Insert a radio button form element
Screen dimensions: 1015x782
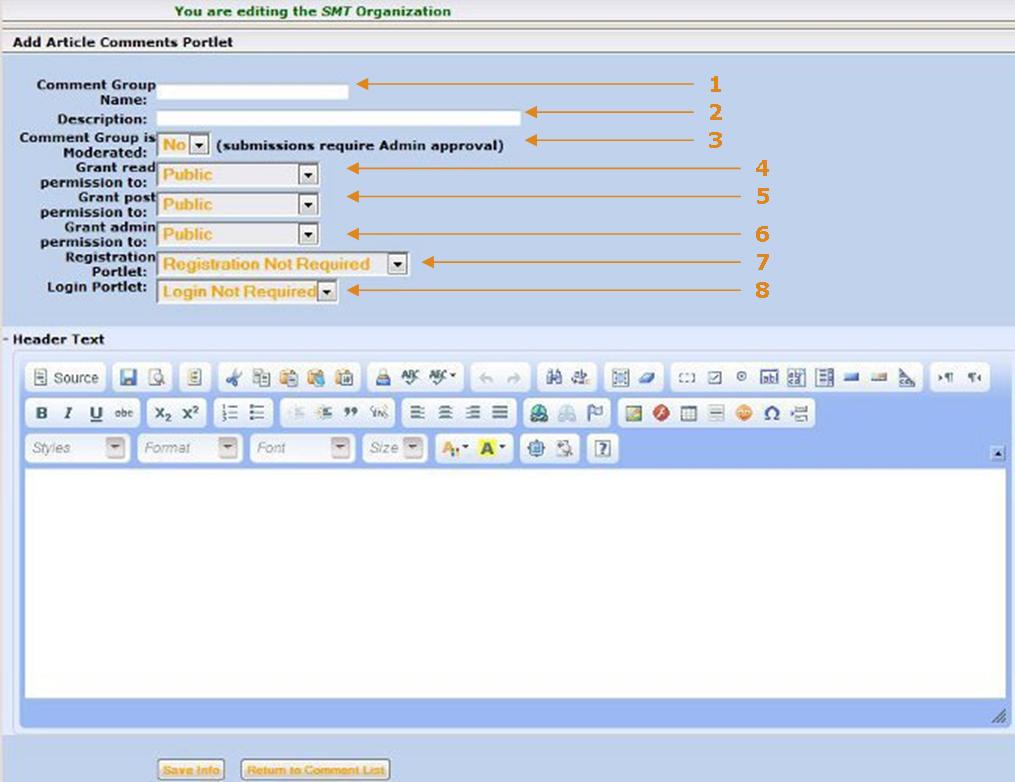coord(742,377)
